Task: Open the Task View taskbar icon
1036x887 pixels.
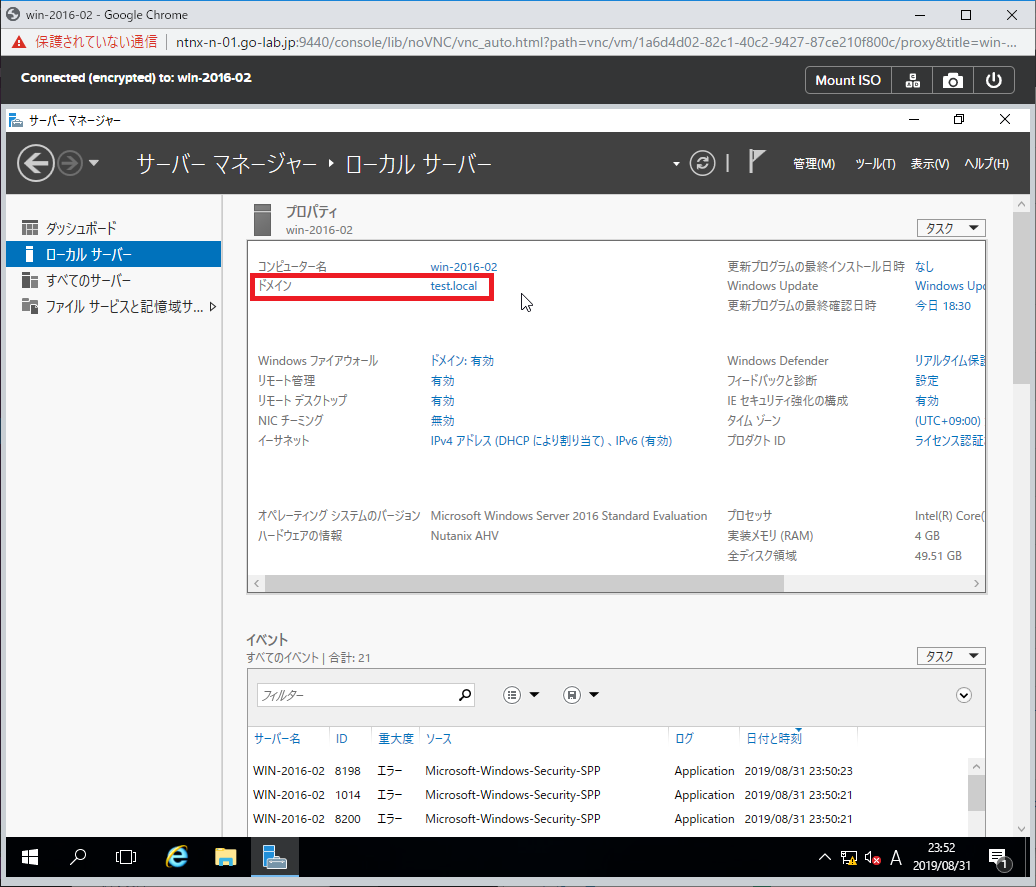Action: coord(126,857)
